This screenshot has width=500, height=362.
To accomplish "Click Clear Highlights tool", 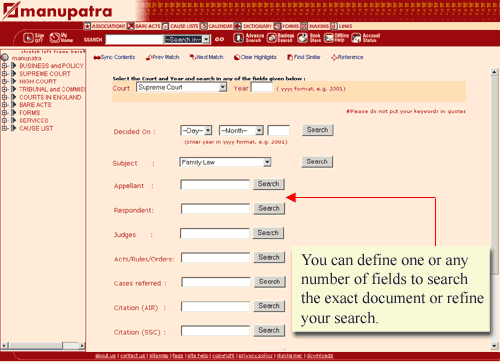I will tap(255, 57).
